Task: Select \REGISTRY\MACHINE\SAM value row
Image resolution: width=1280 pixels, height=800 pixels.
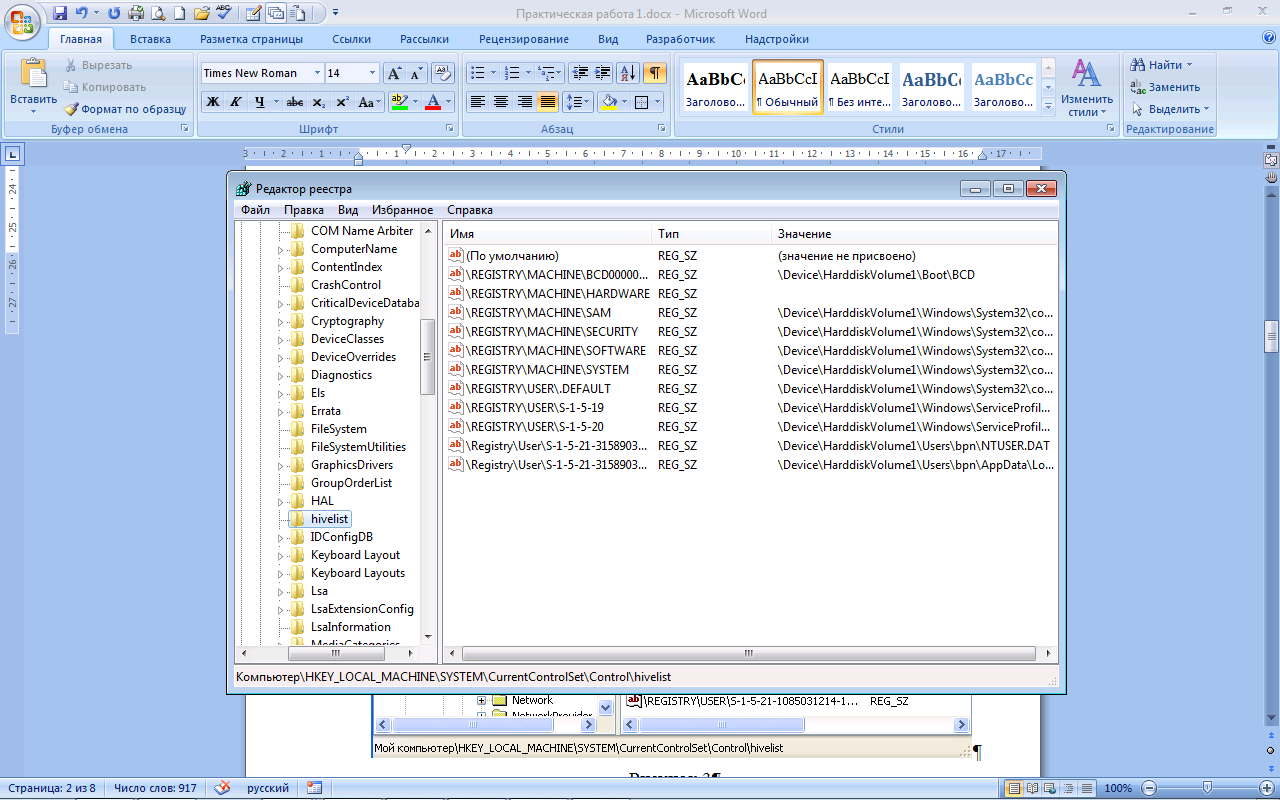Action: click(x=750, y=313)
